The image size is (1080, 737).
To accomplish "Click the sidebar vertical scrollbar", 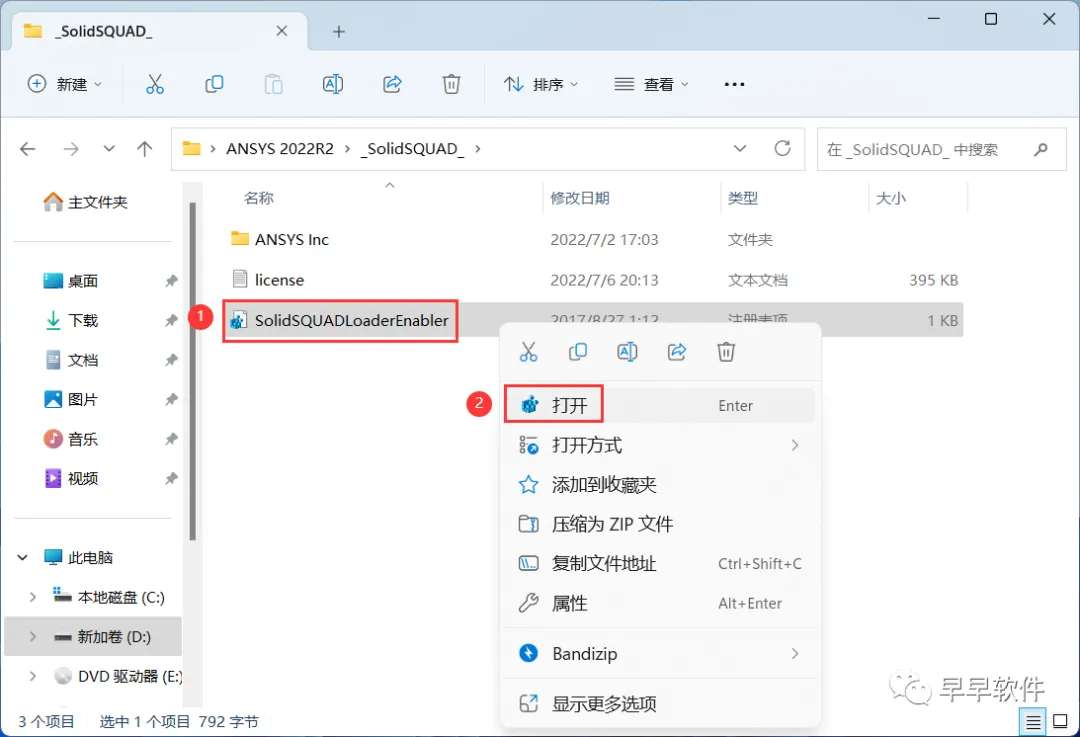I will pyautogui.click(x=193, y=372).
